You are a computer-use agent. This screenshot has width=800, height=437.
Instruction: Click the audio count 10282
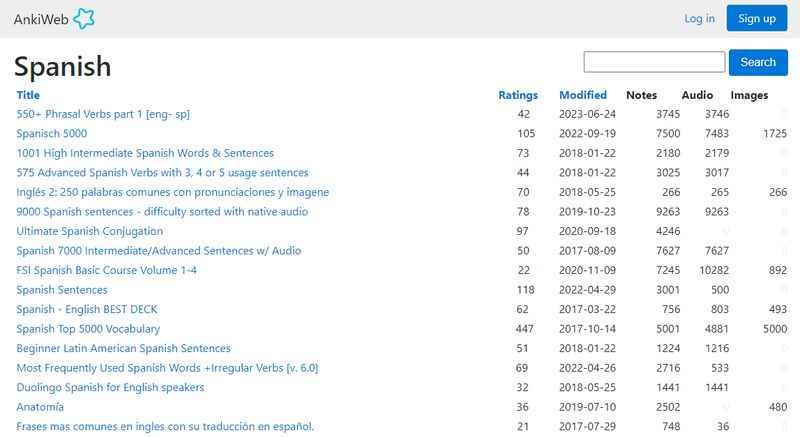714,270
